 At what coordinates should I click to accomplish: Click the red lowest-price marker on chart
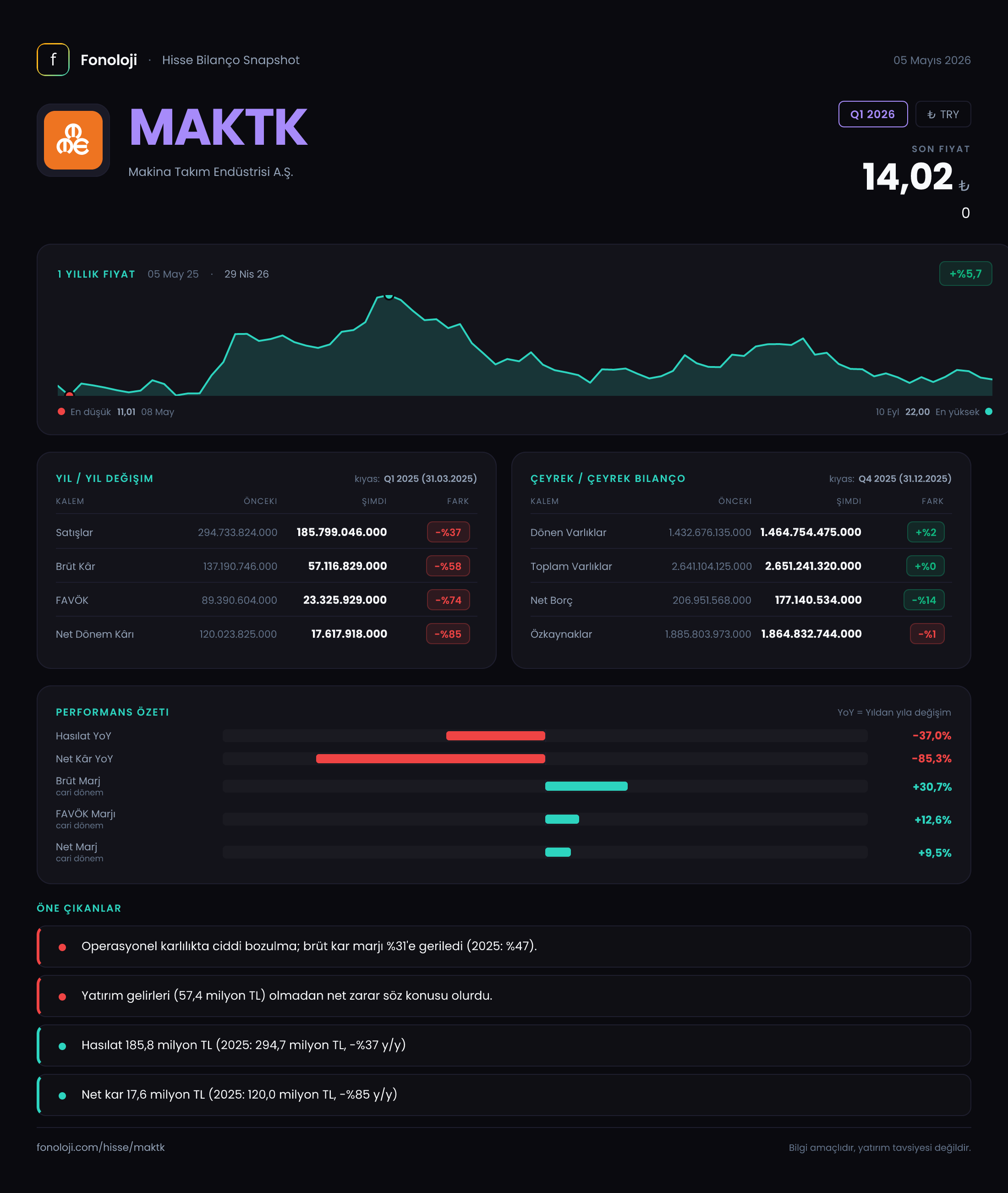coord(70,394)
